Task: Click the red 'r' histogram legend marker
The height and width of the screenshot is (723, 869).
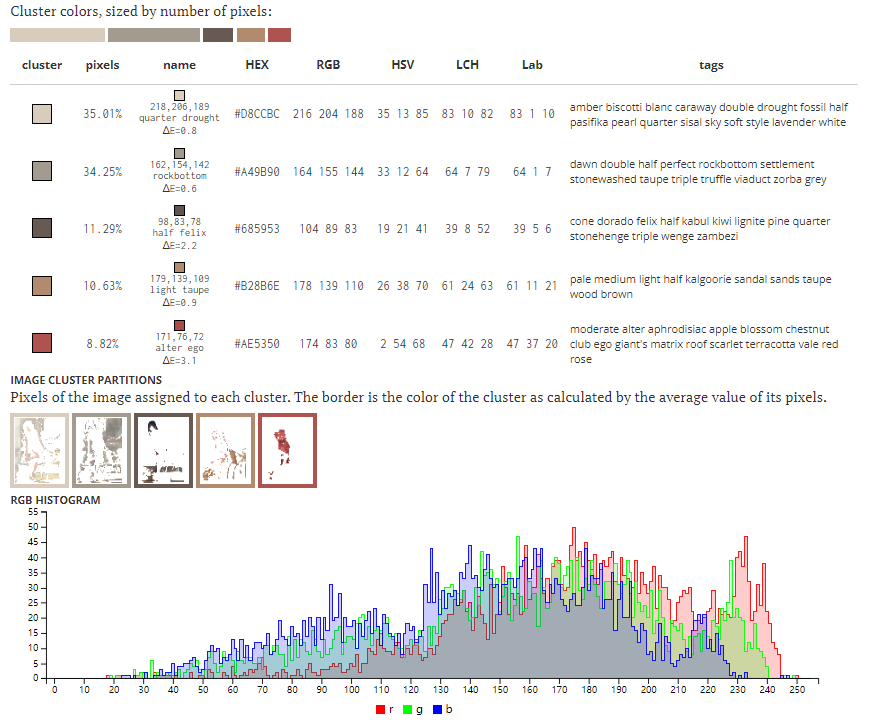Action: (380, 709)
